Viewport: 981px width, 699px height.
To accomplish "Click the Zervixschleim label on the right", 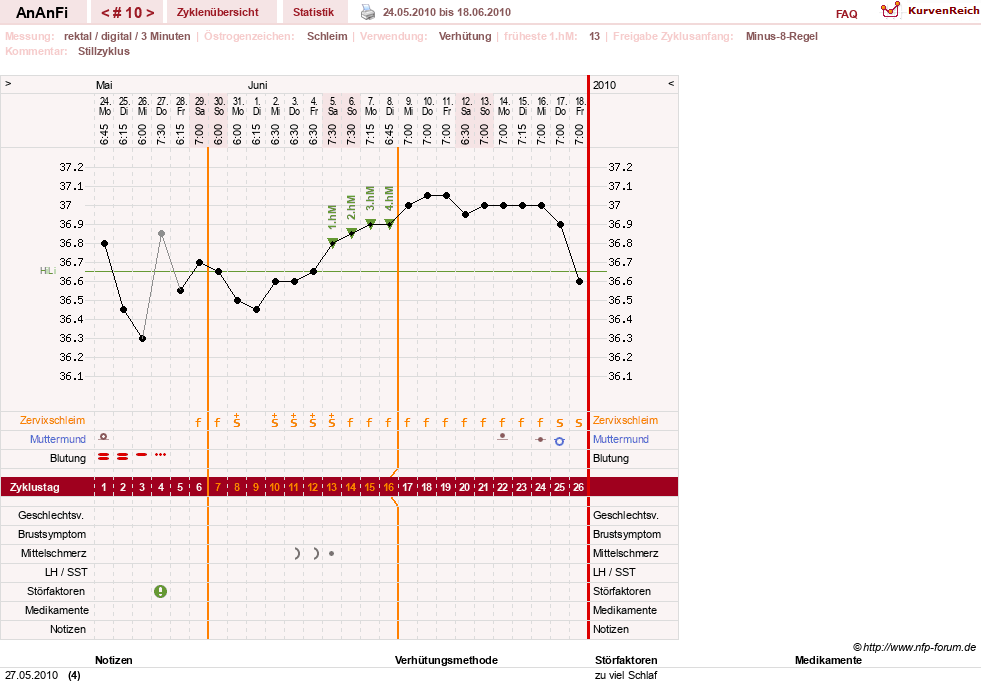I will coord(625,421).
